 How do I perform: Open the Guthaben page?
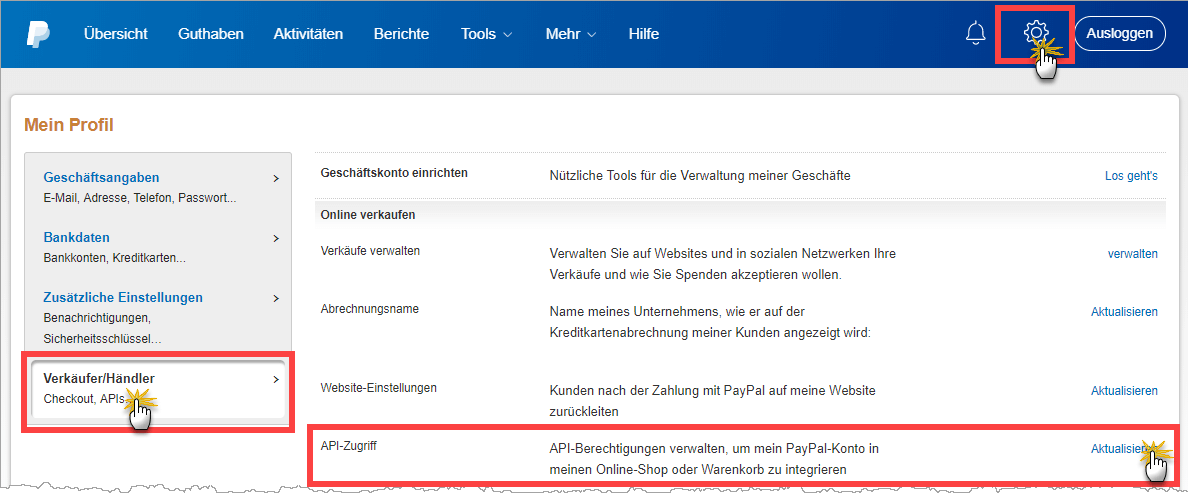211,34
